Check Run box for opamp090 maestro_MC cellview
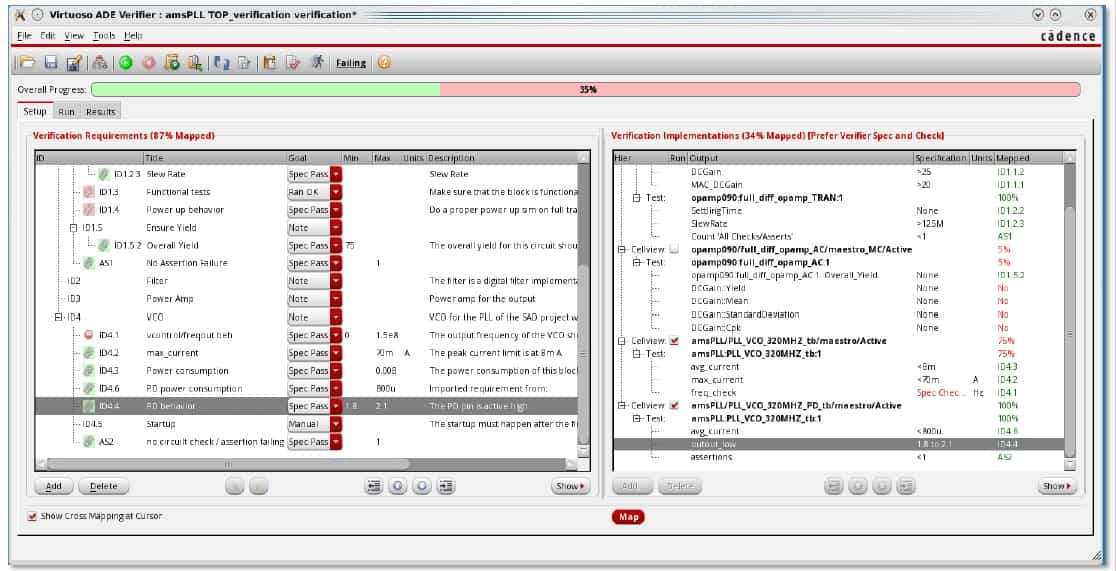Viewport: 1116px width, 571px height. [674, 249]
